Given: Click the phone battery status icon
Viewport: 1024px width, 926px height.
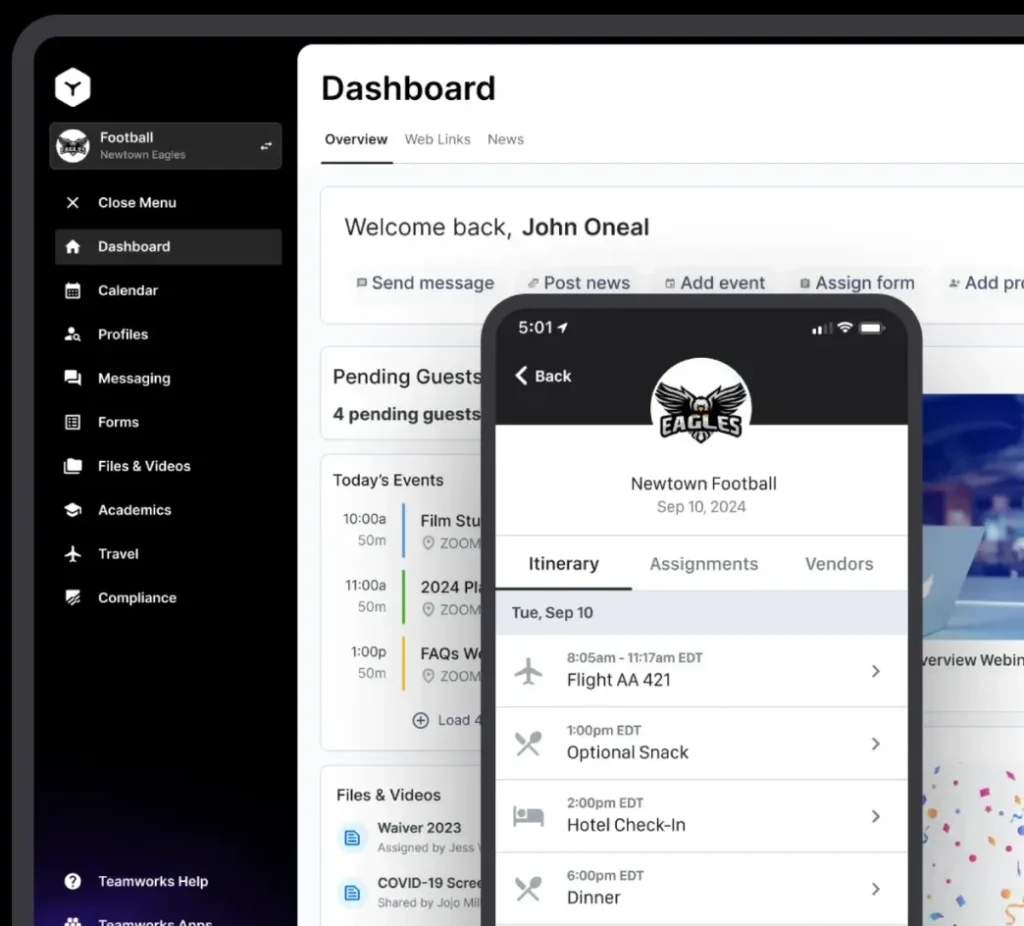Looking at the screenshot, I should coord(871,328).
